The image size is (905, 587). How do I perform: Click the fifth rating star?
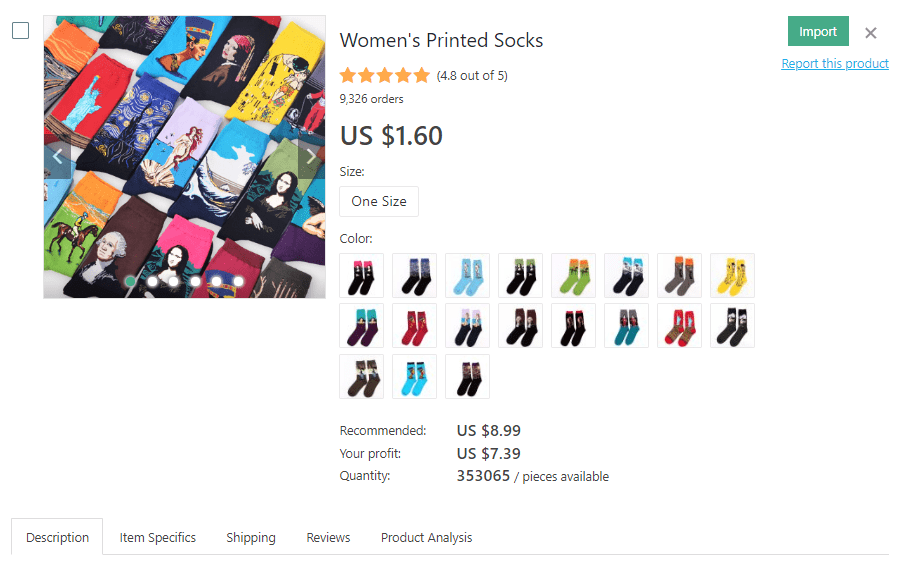coord(422,75)
